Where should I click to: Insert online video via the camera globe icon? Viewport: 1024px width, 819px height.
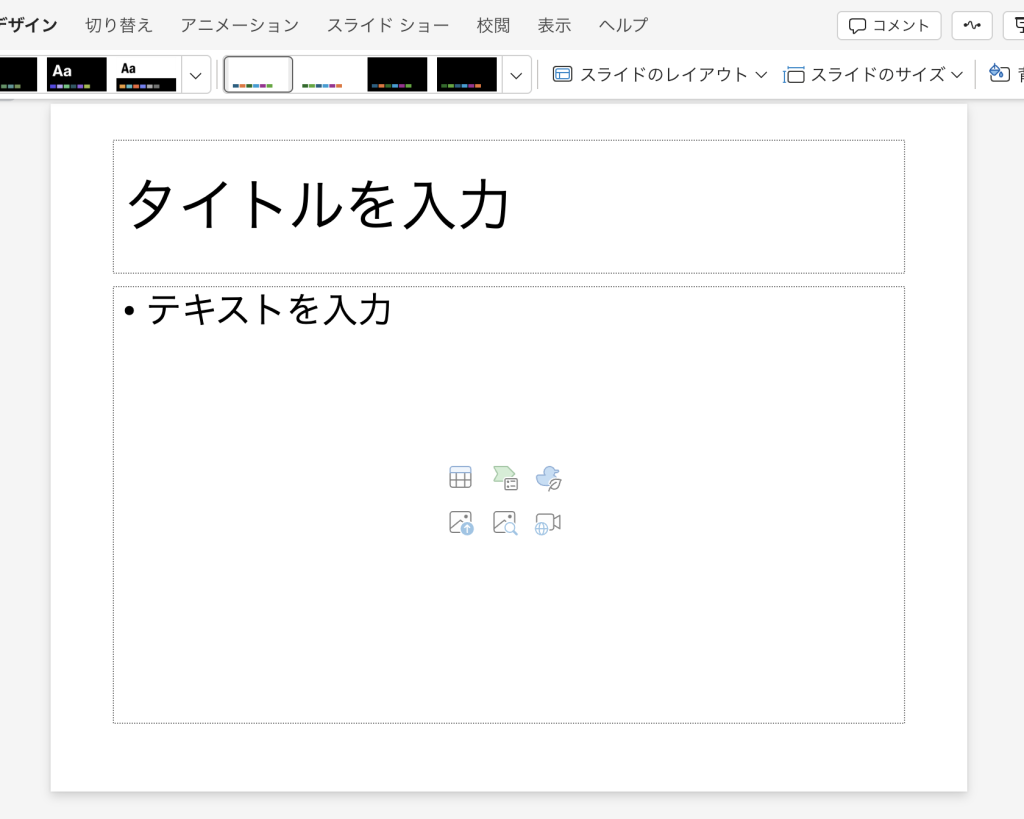point(548,524)
